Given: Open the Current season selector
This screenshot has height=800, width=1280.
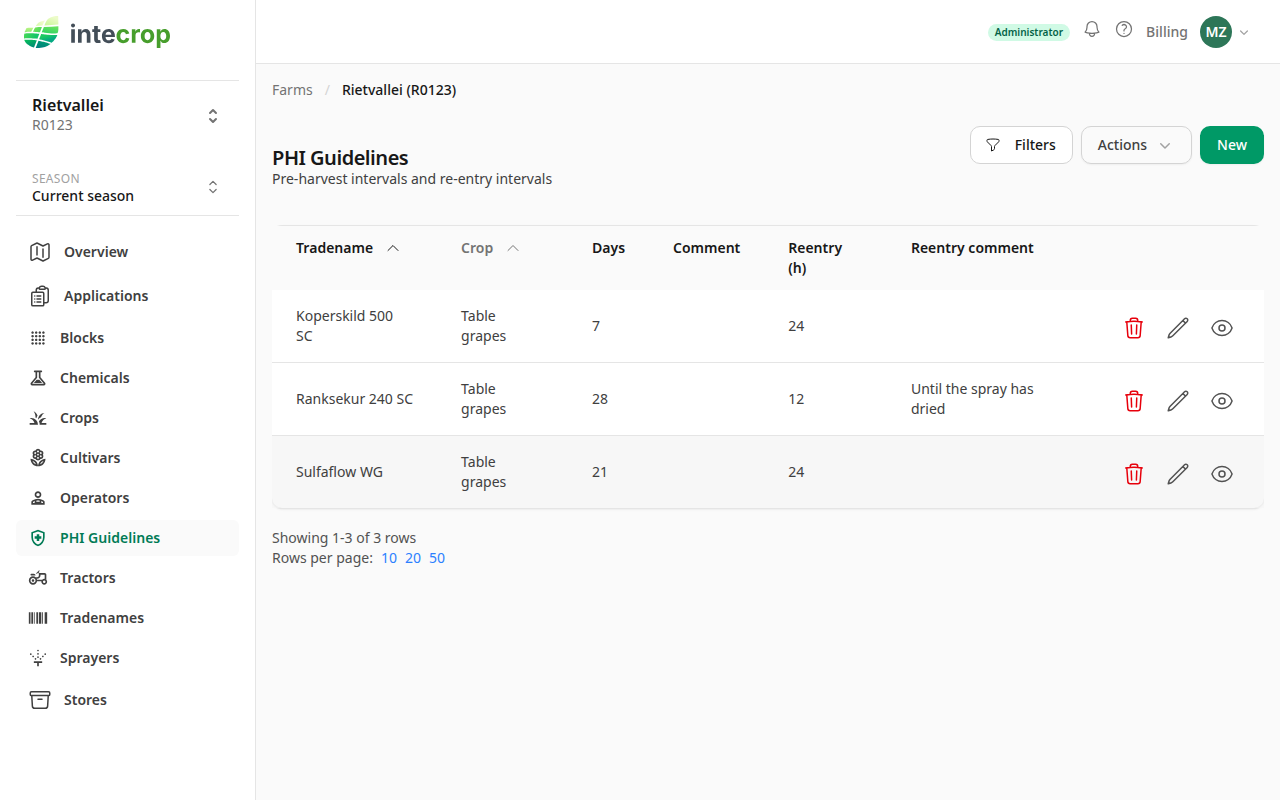Looking at the screenshot, I should tap(127, 187).
